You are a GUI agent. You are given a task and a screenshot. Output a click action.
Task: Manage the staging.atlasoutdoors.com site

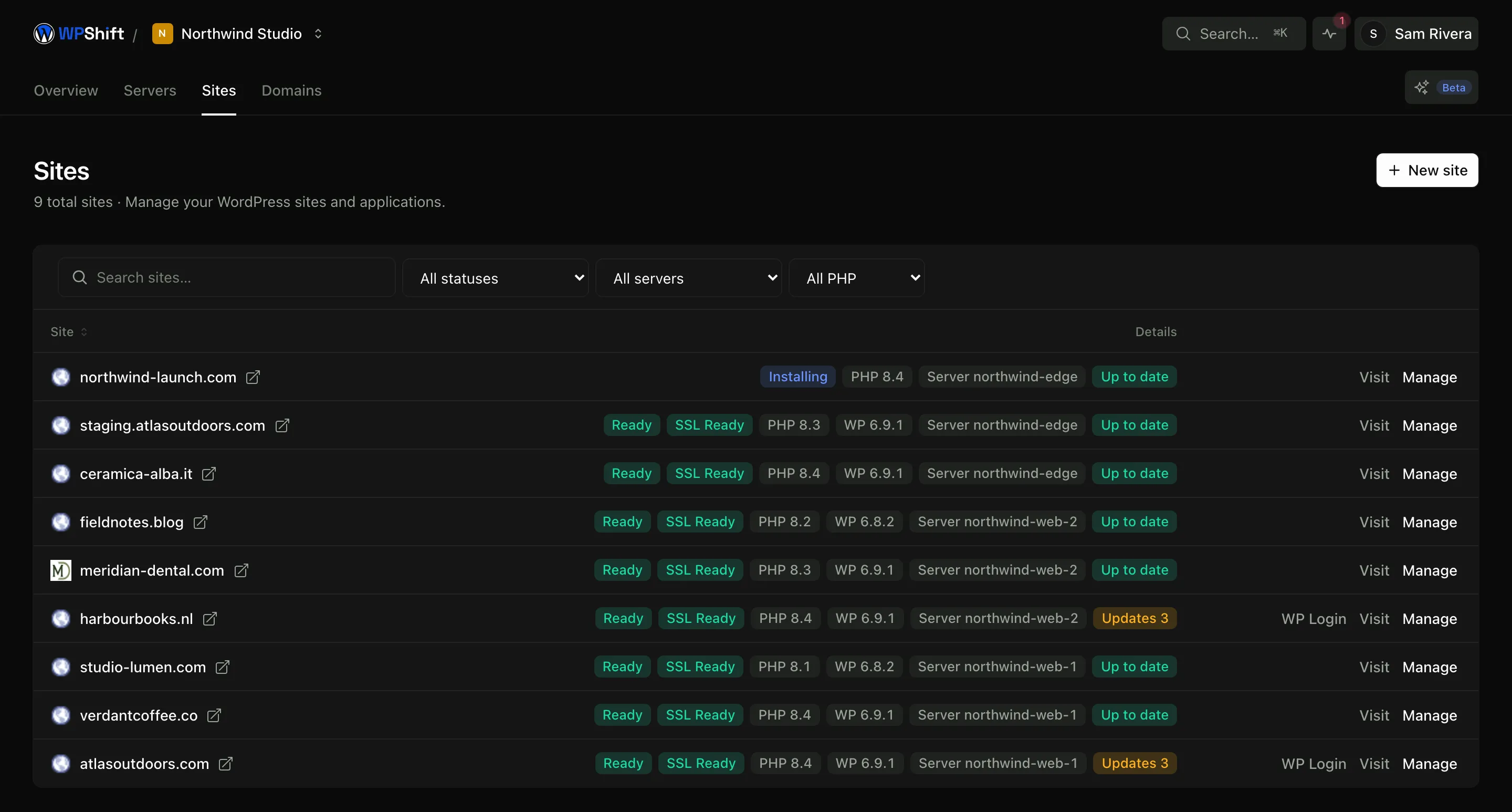coord(1429,425)
